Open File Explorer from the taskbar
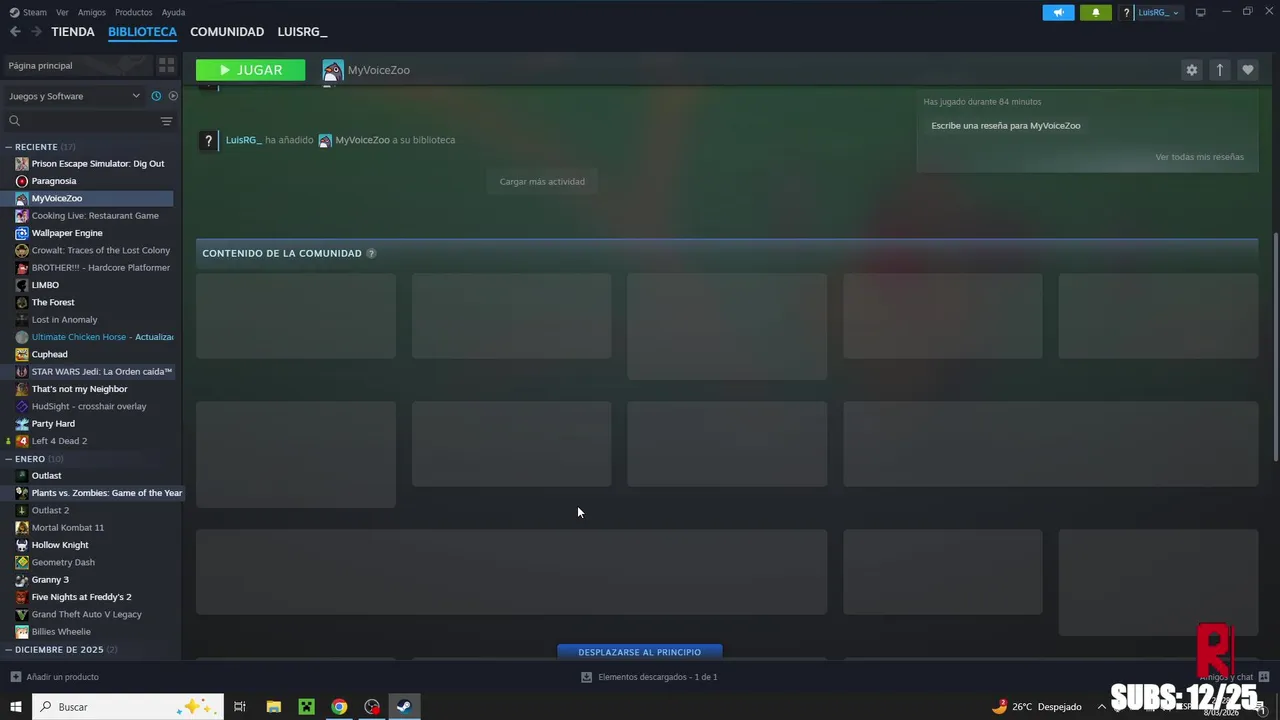Image resolution: width=1280 pixels, height=720 pixels. click(x=273, y=706)
